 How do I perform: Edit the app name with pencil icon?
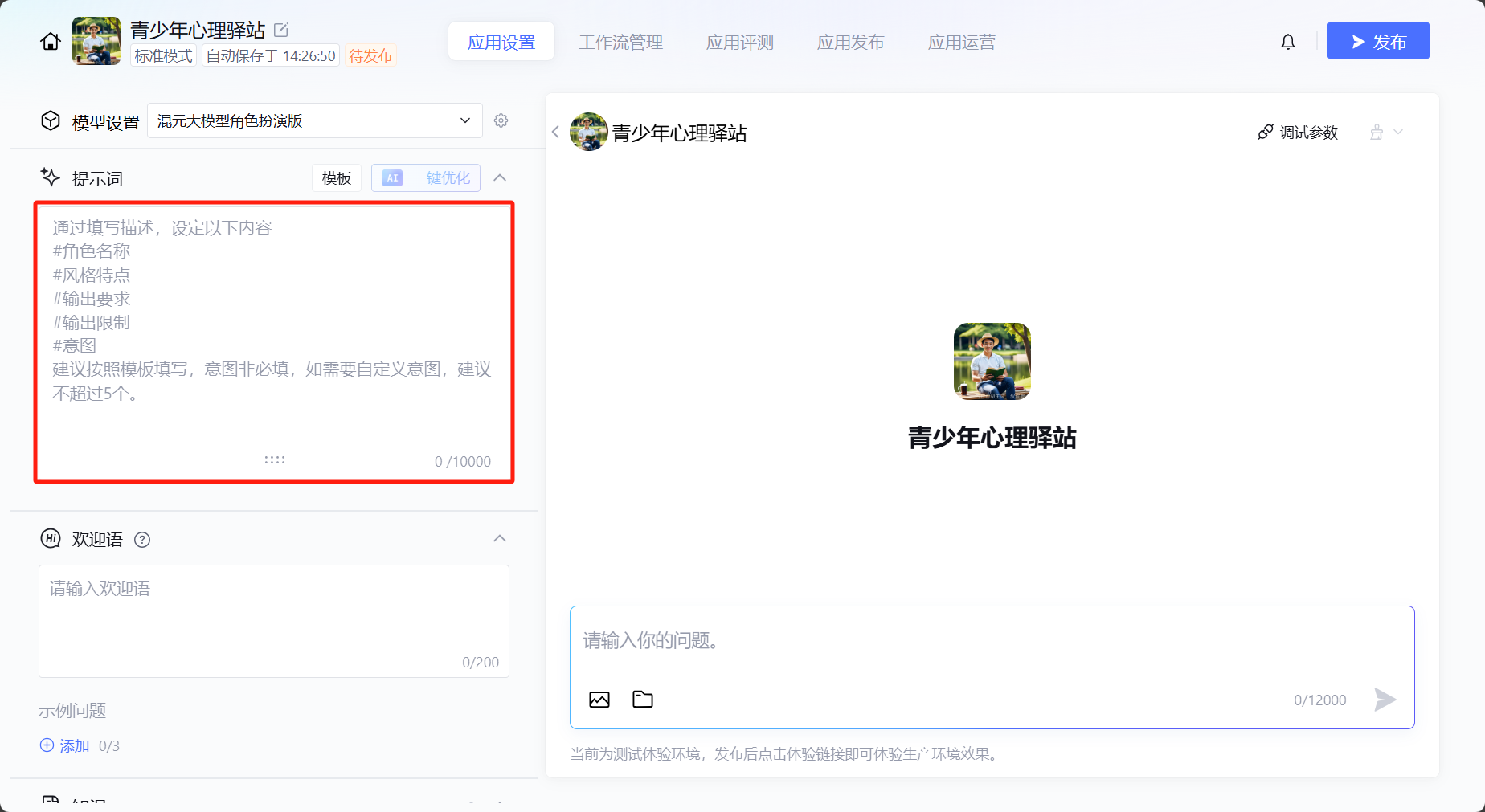click(x=281, y=30)
